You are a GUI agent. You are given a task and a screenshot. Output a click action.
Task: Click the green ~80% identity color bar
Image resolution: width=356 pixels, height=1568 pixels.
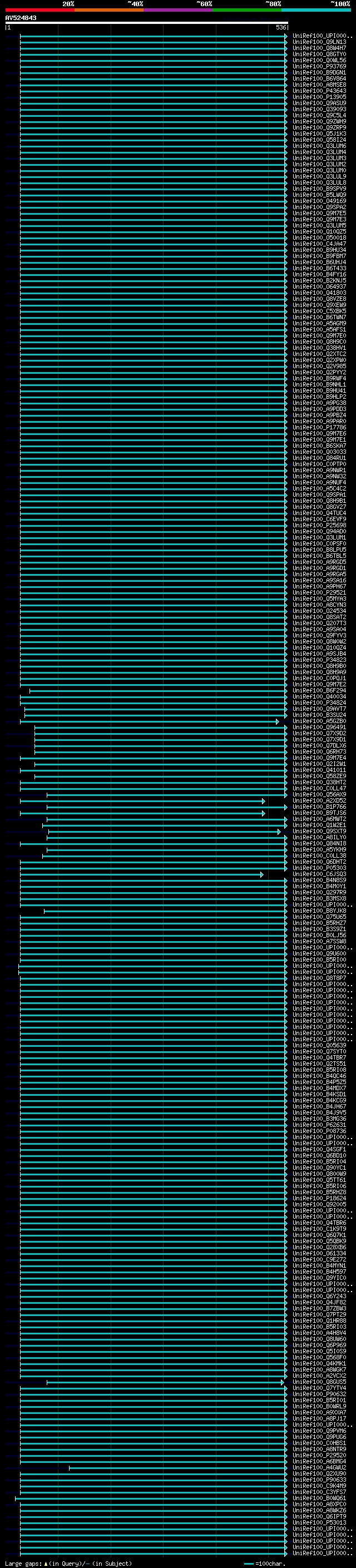point(247,10)
